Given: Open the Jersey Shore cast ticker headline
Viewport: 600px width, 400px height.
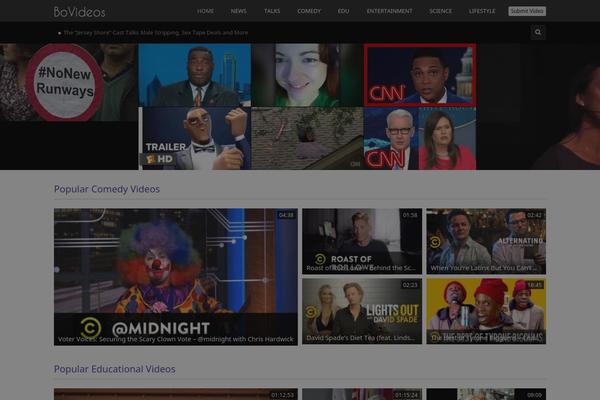Looking at the screenshot, I should pyautogui.click(x=156, y=33).
